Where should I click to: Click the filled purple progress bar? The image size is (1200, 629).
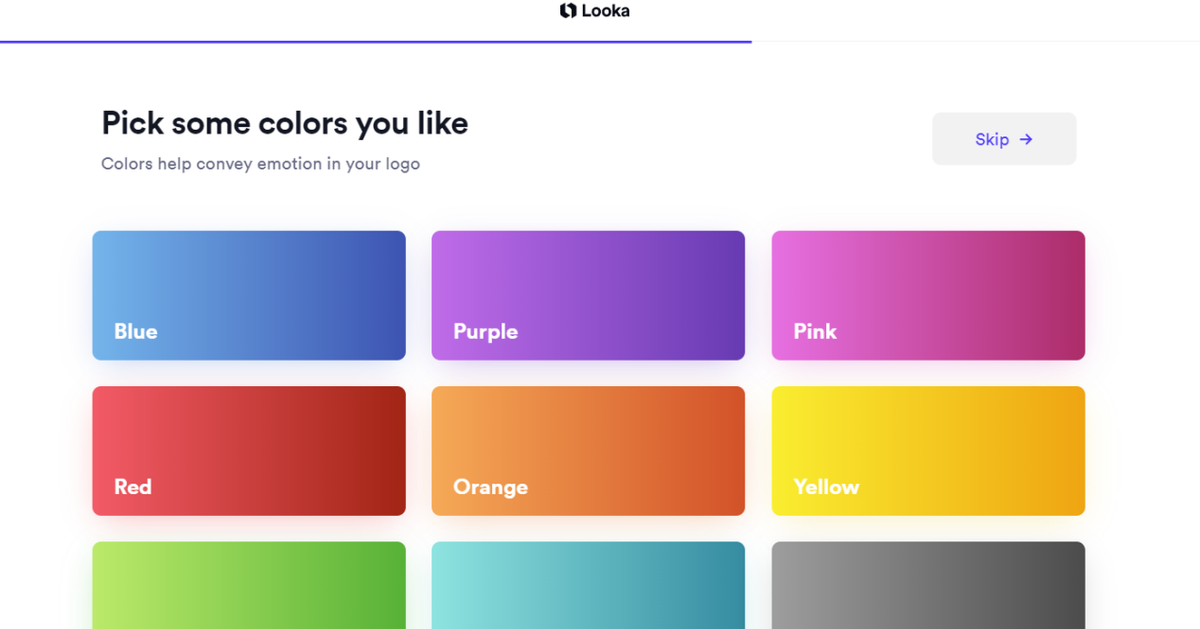(375, 42)
